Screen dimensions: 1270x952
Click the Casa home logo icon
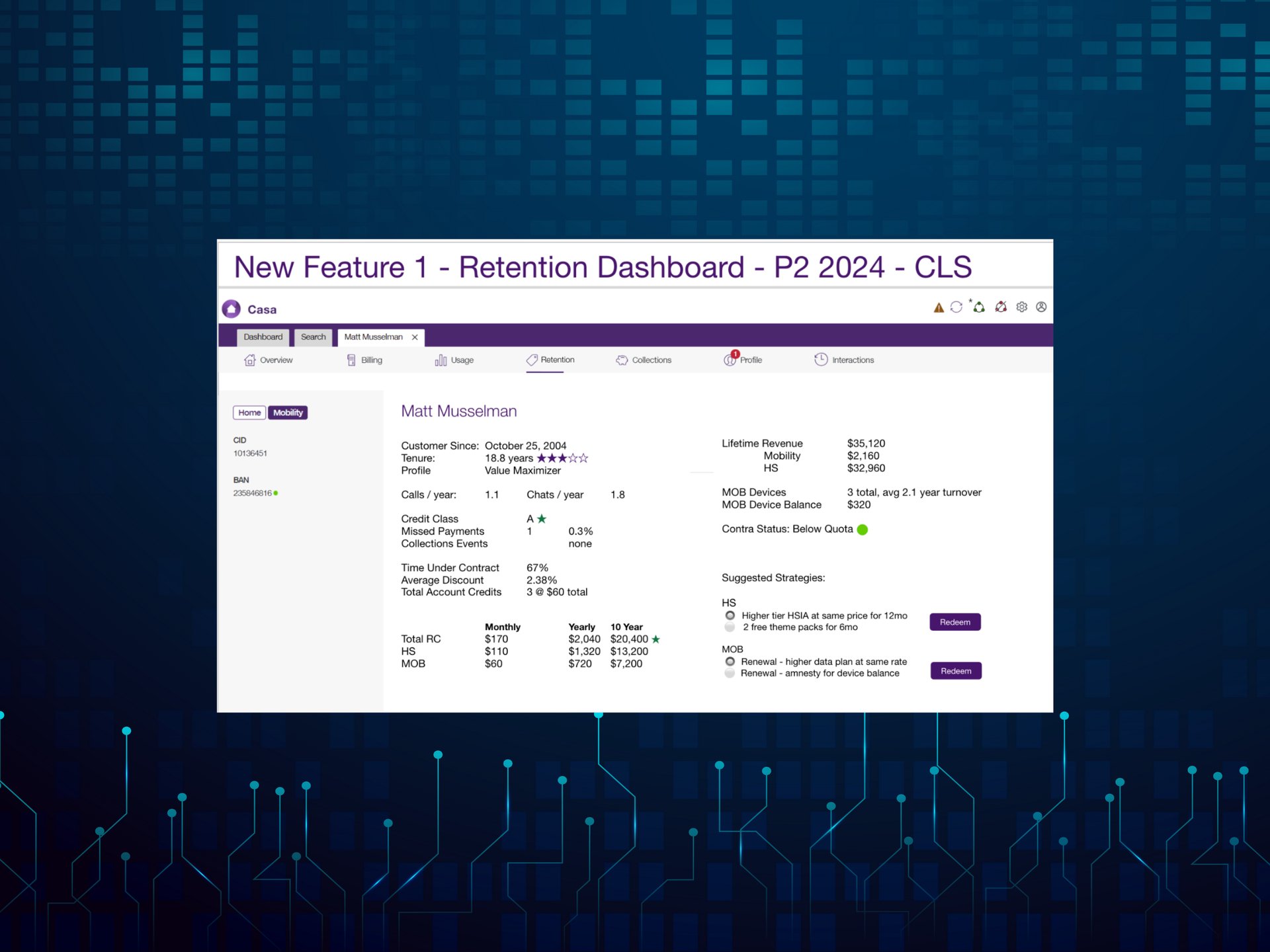[x=232, y=309]
